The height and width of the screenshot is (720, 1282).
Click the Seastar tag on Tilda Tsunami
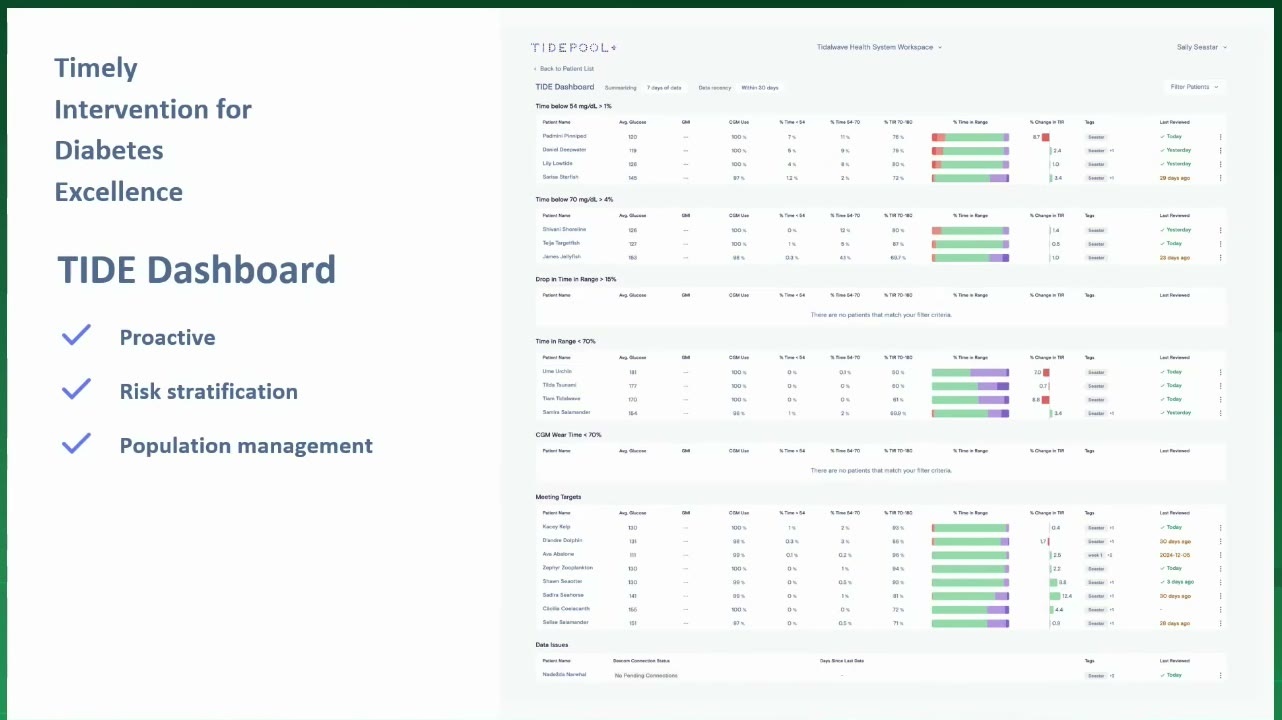click(1097, 386)
